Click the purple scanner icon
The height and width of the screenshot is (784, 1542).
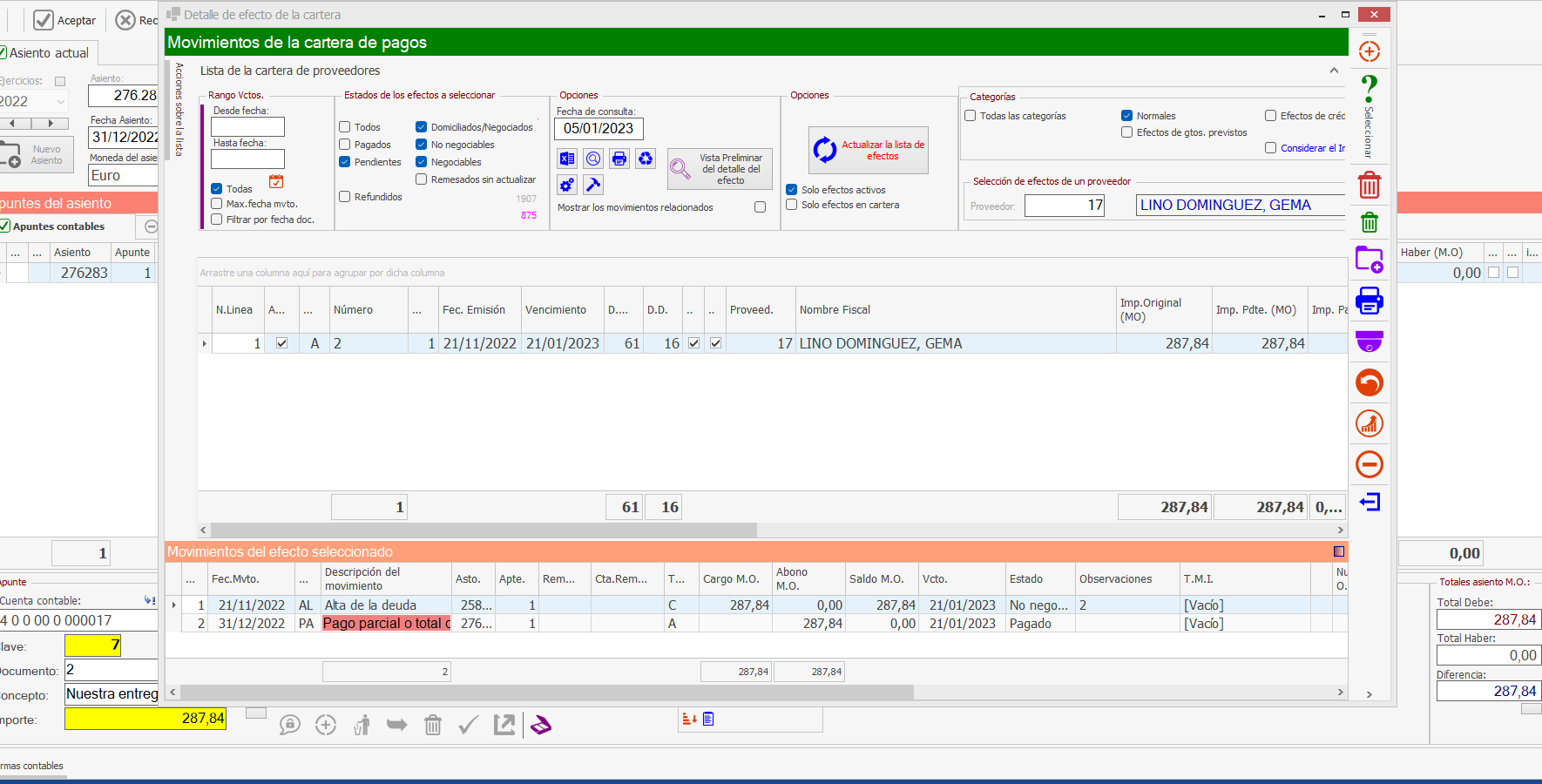tap(541, 725)
